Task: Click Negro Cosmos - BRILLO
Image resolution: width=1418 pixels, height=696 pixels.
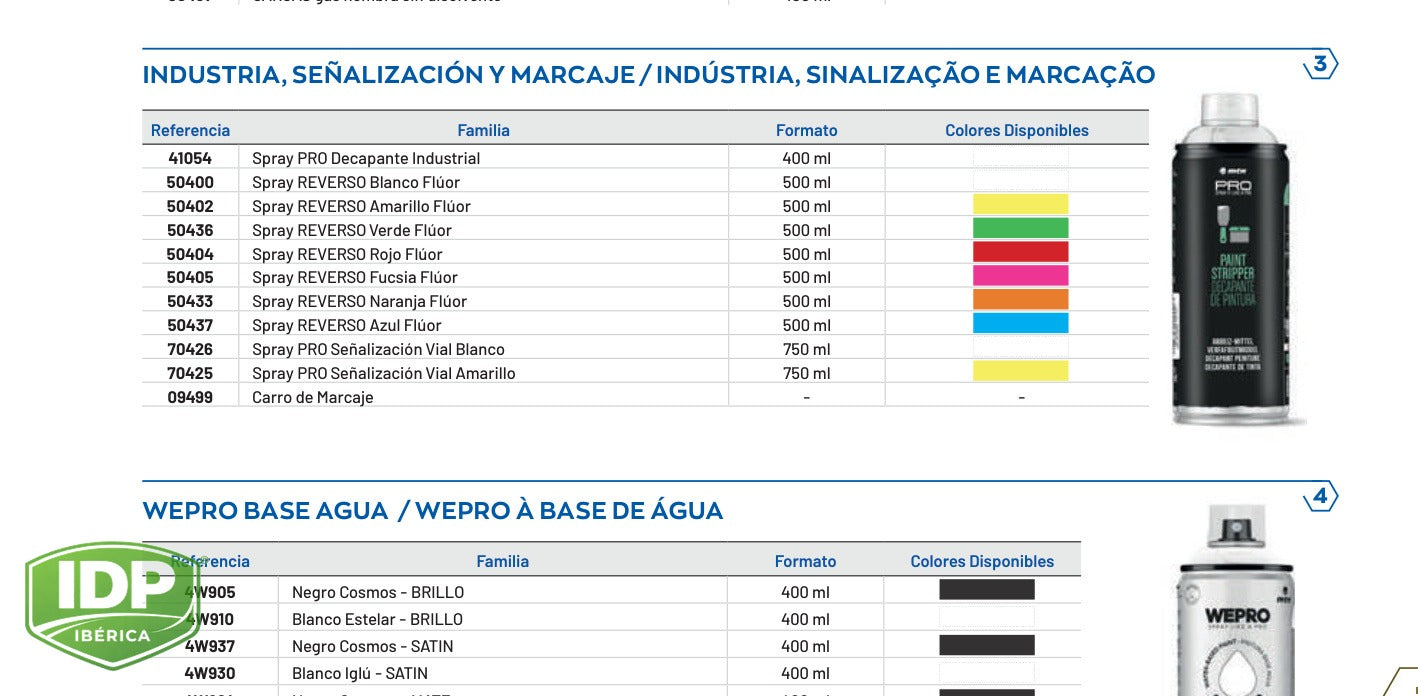Action: 377,592
